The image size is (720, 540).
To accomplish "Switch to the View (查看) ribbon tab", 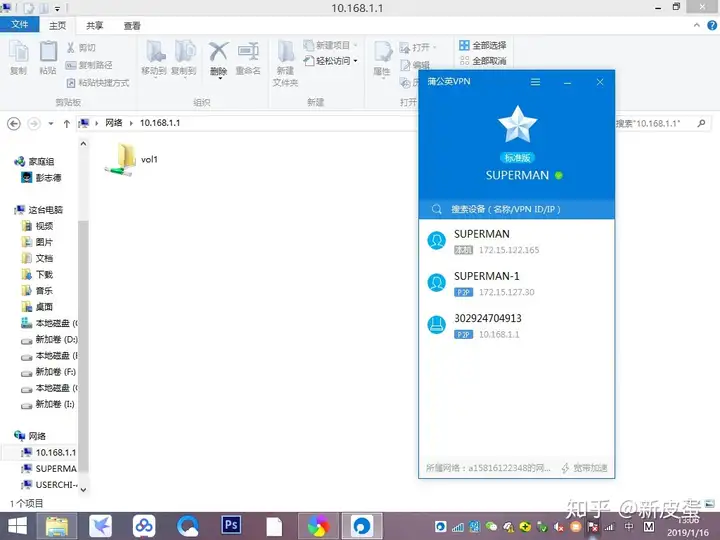I will pyautogui.click(x=132, y=26).
